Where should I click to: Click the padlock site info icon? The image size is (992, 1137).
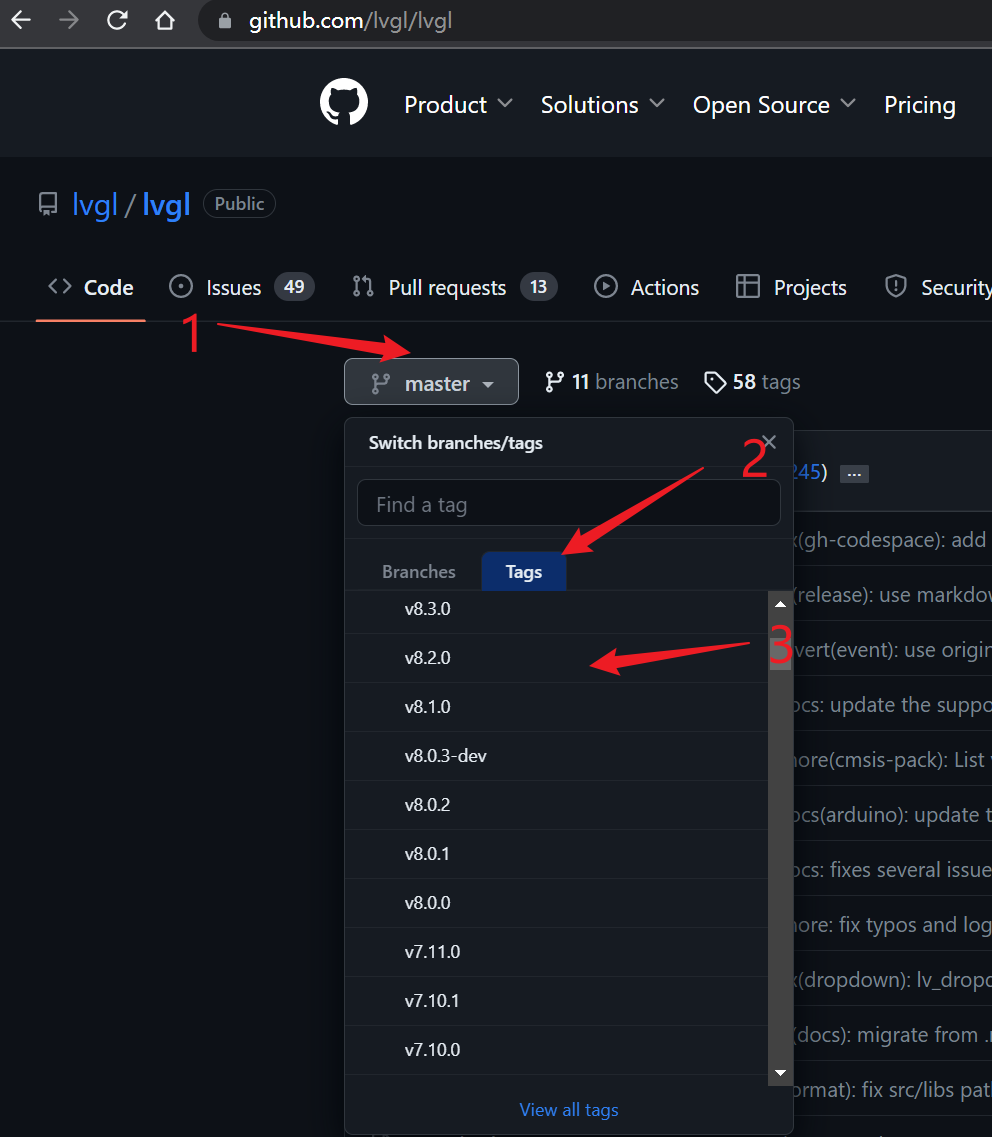(225, 21)
